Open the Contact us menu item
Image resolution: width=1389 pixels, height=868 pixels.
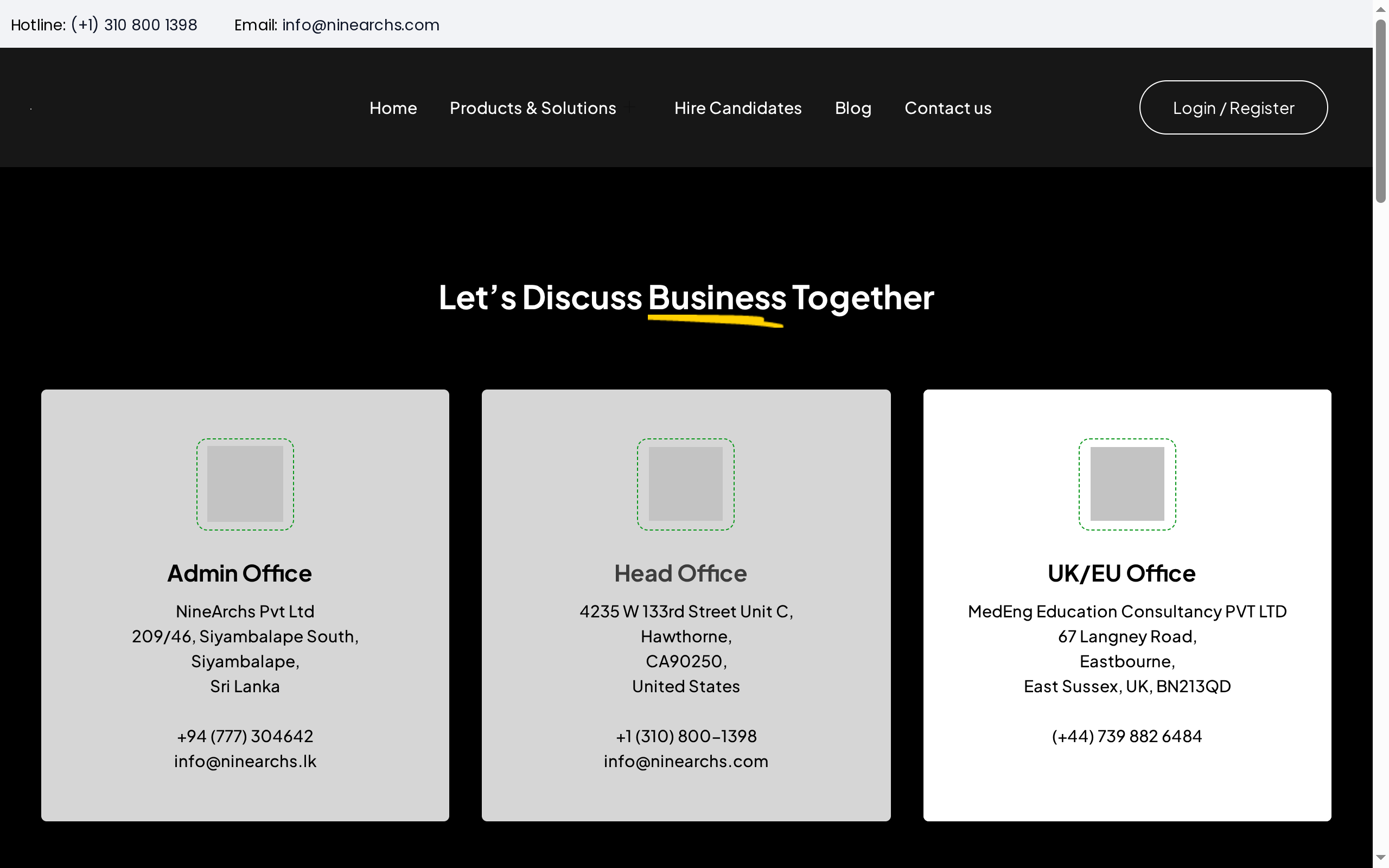pyautogui.click(x=948, y=108)
